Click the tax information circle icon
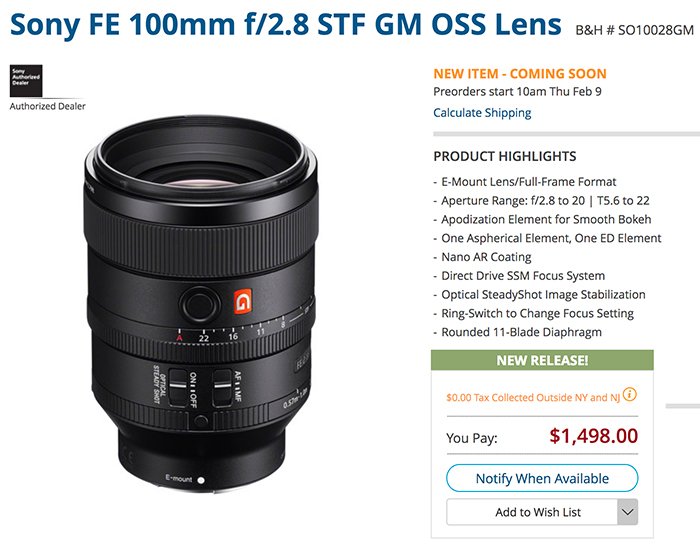This screenshot has width=700, height=556. 630,396
